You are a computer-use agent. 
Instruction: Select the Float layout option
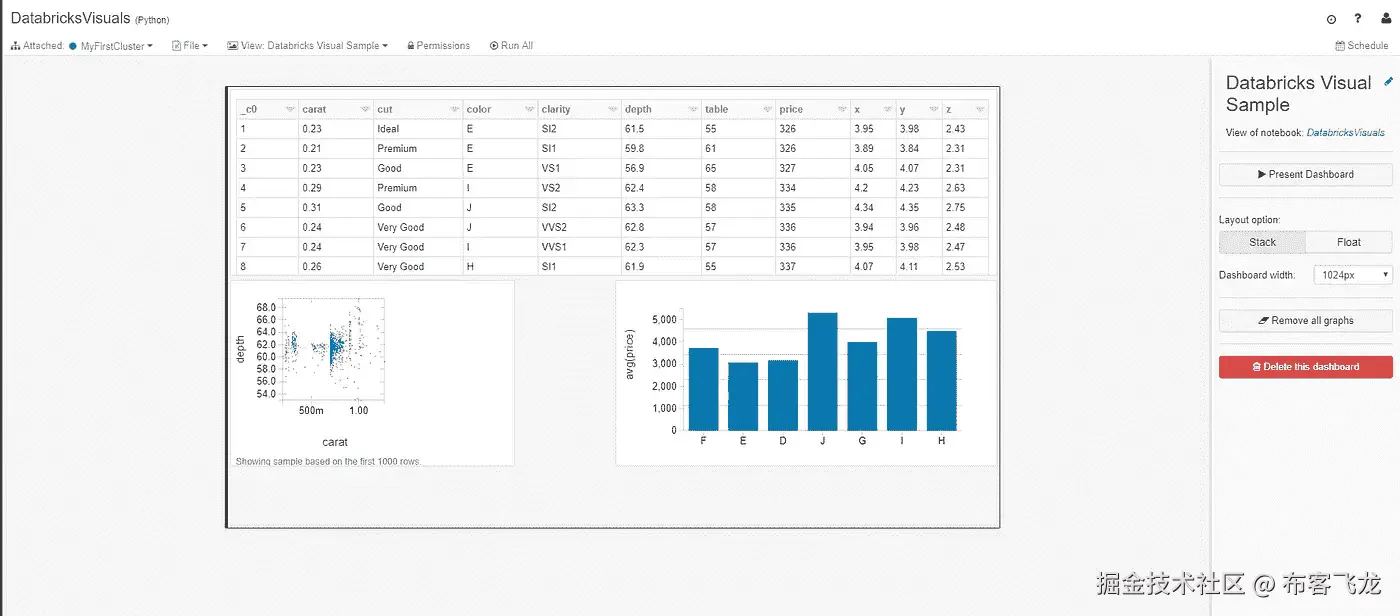1349,242
